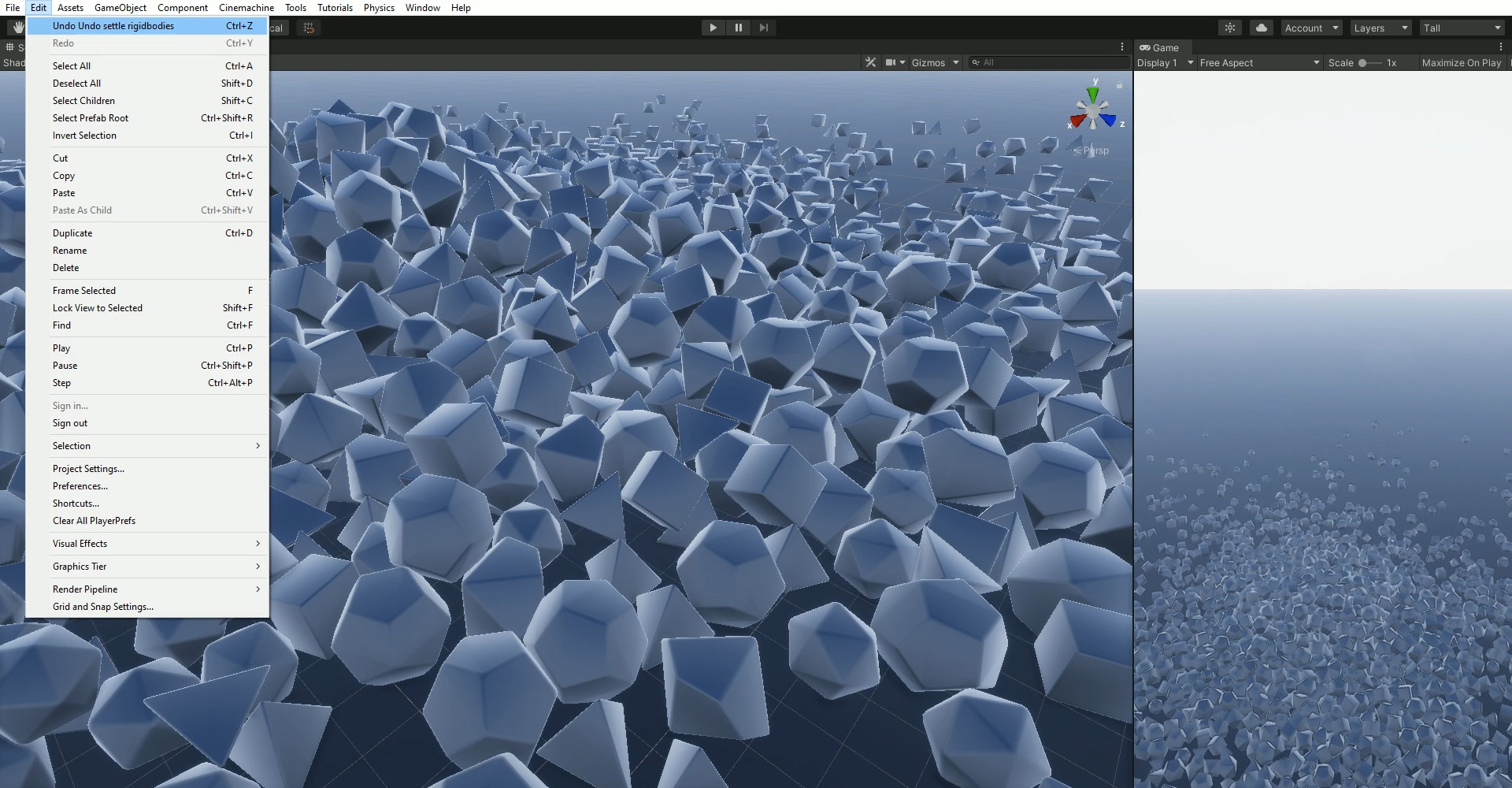Image resolution: width=1512 pixels, height=788 pixels.
Task: Open the GameObject menu
Action: tap(120, 7)
